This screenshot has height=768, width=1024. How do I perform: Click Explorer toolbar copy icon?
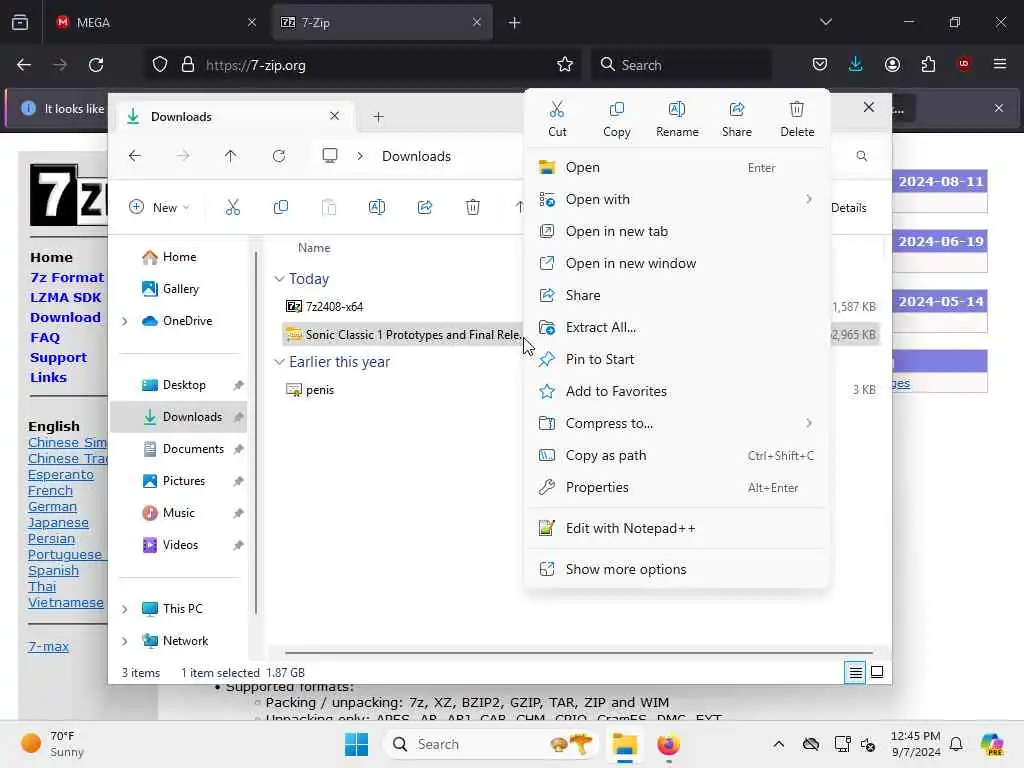(281, 208)
